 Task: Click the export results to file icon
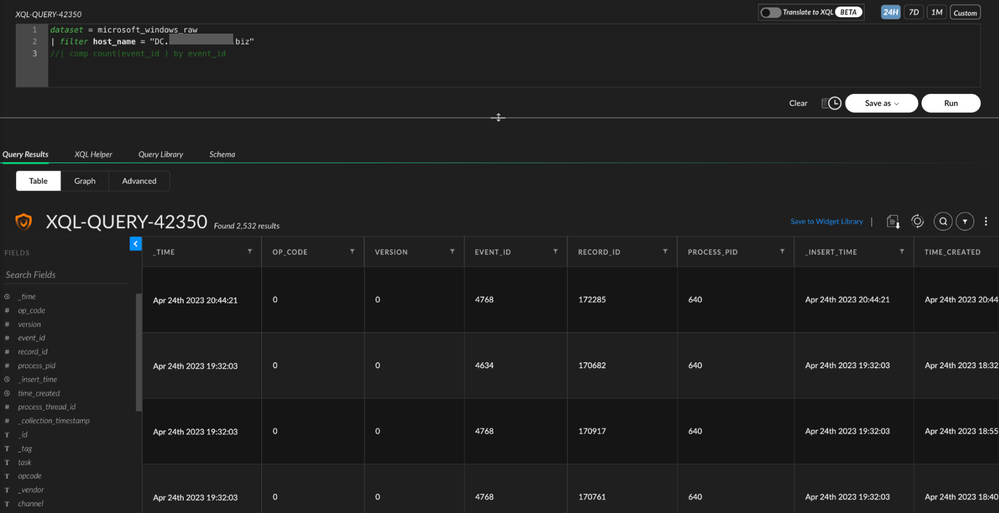coord(893,222)
